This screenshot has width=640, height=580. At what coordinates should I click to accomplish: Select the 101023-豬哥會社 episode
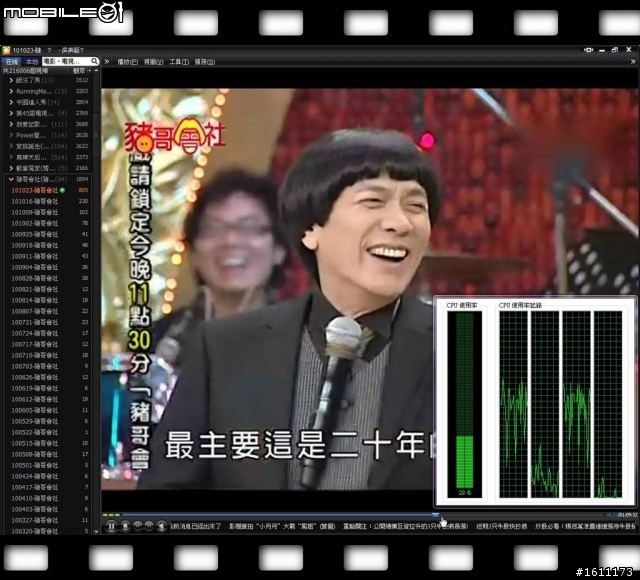[x=35, y=190]
